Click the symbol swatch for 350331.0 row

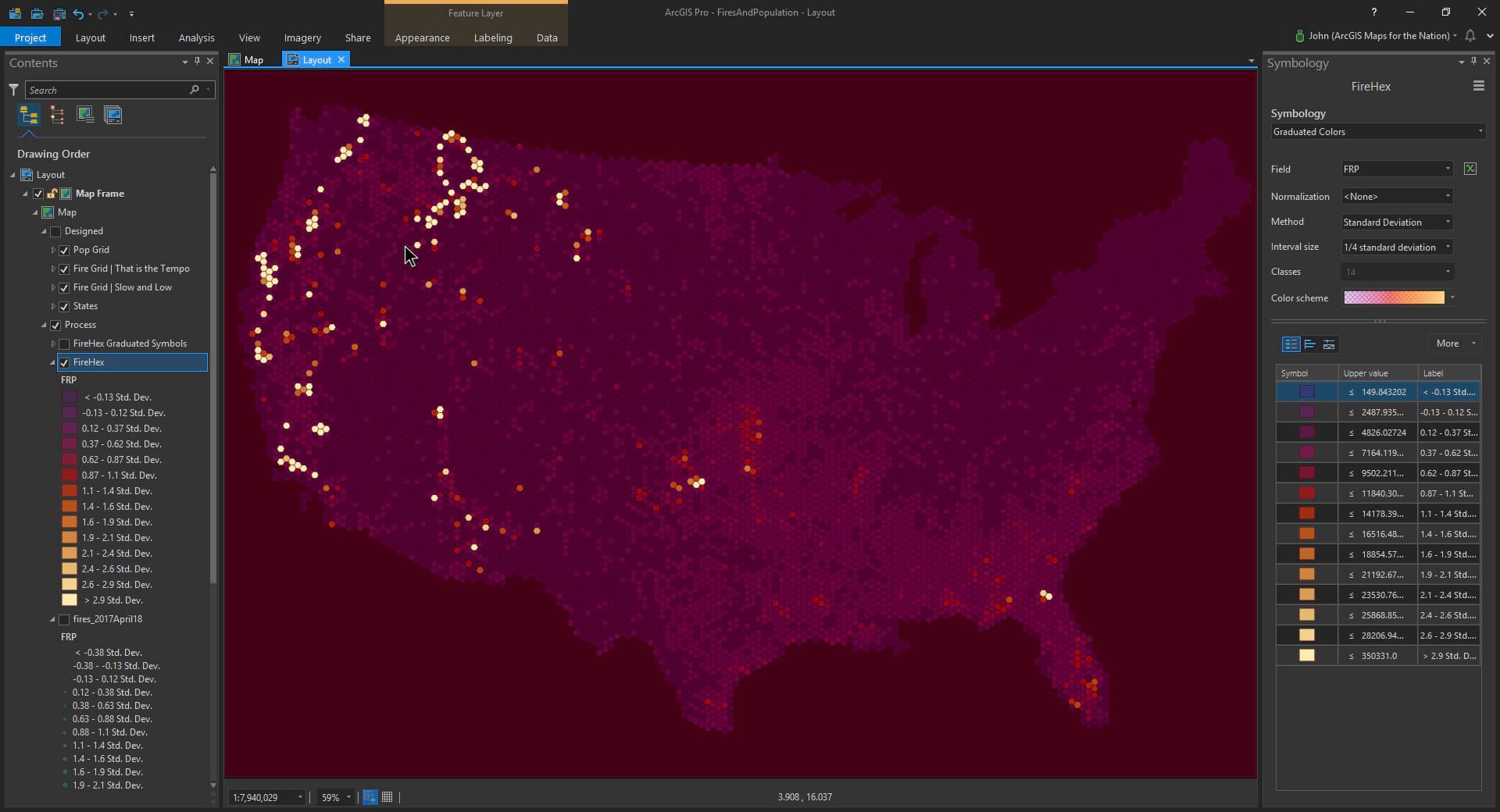tap(1307, 656)
